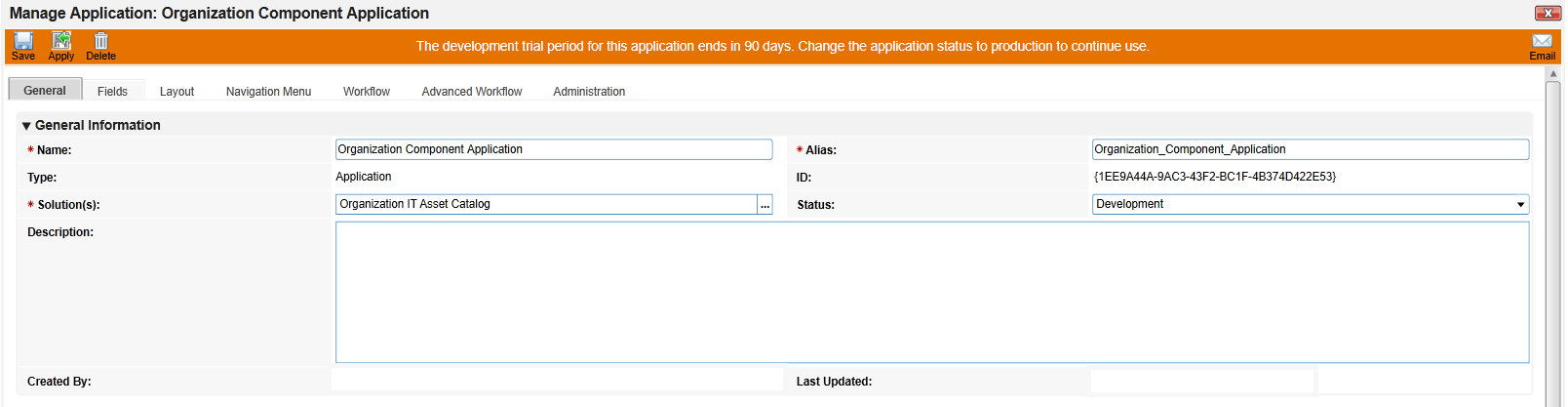The width and height of the screenshot is (1568, 407).
Task: Open the Solution(s) ellipsis picker button
Action: coord(765,205)
